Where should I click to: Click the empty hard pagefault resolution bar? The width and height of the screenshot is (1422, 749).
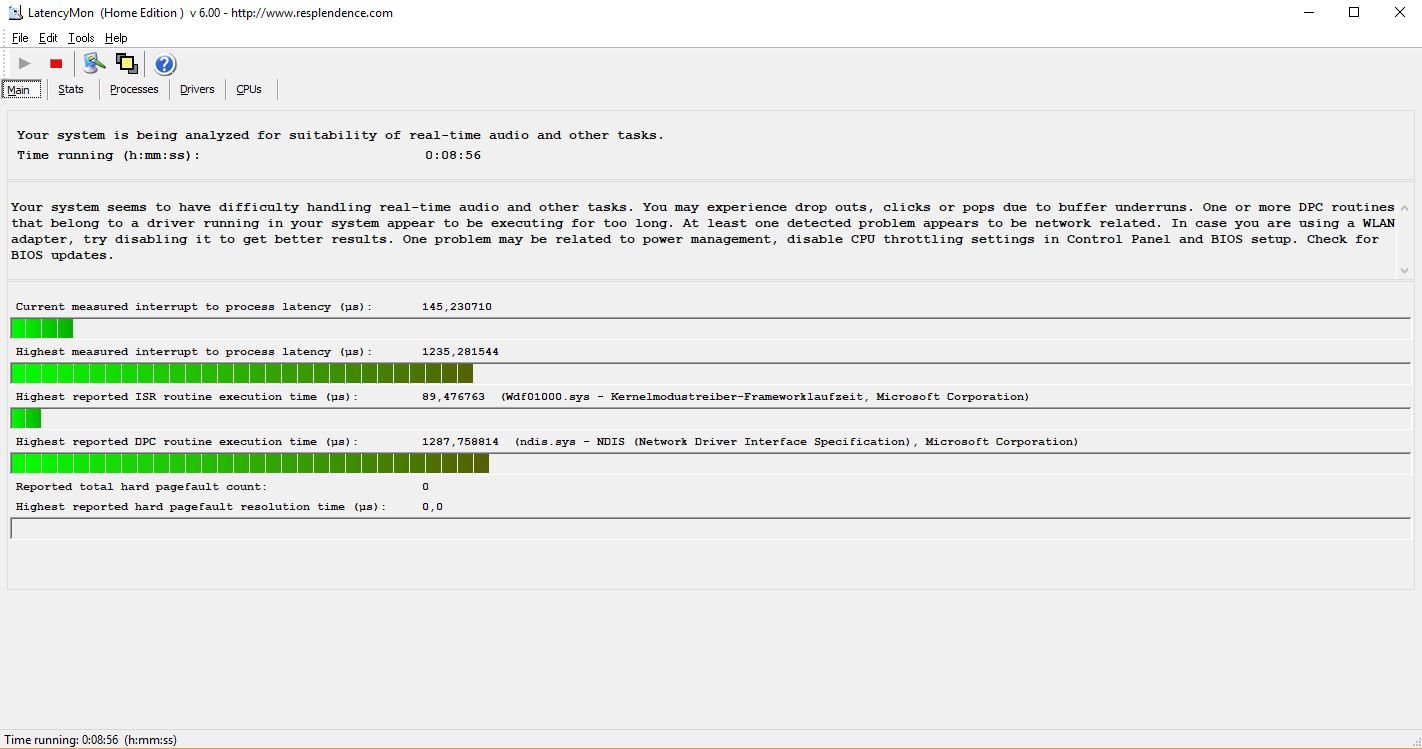[711, 528]
